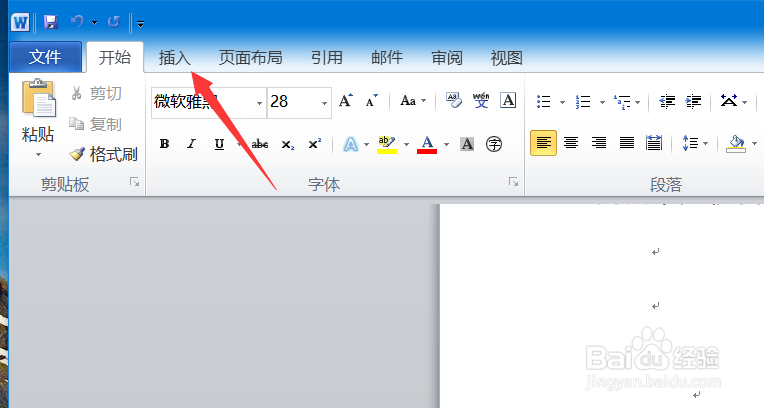Open the 剪贴板 pane launcher

pos(134,182)
